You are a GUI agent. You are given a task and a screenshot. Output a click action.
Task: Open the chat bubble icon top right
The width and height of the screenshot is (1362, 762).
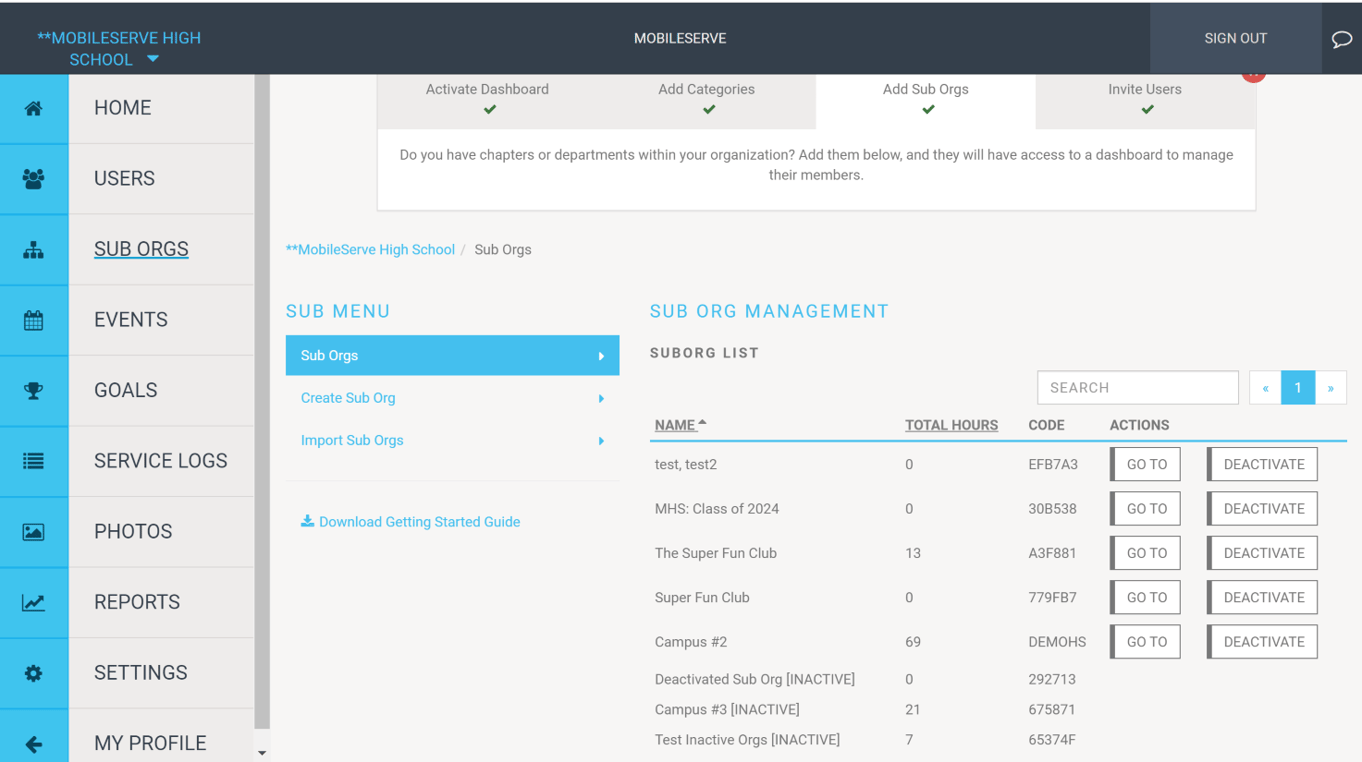coord(1341,38)
